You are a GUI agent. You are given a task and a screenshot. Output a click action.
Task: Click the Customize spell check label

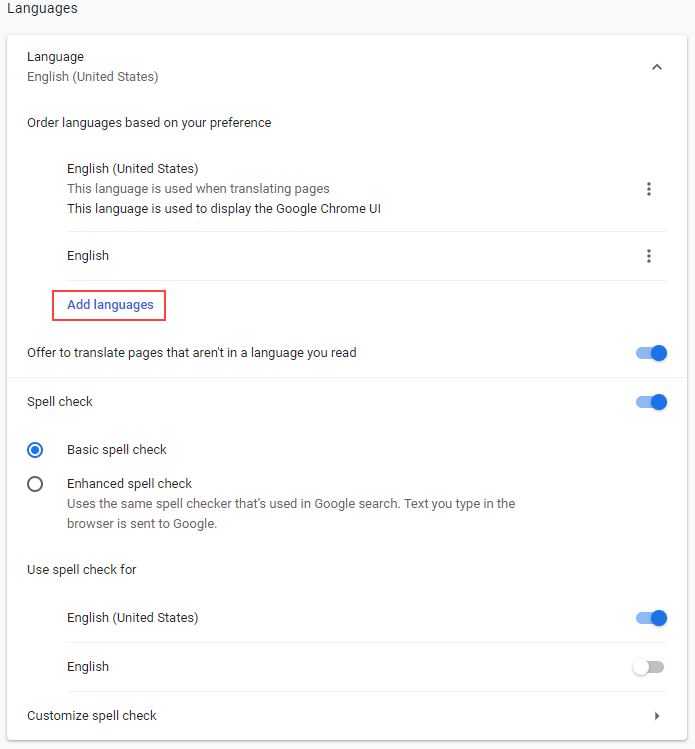[92, 716]
